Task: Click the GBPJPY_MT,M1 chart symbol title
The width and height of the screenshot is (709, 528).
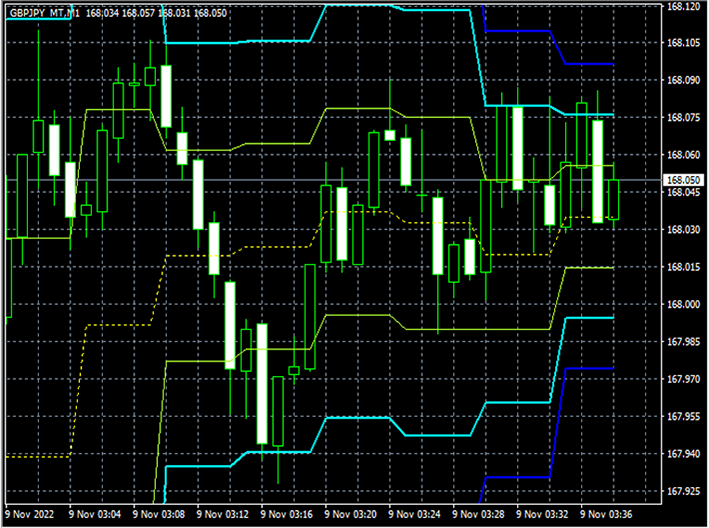Action: click(44, 13)
